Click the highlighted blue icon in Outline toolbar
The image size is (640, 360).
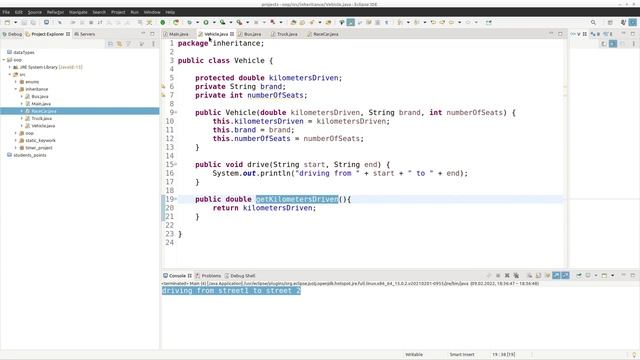pyautogui.click(x=613, y=44)
